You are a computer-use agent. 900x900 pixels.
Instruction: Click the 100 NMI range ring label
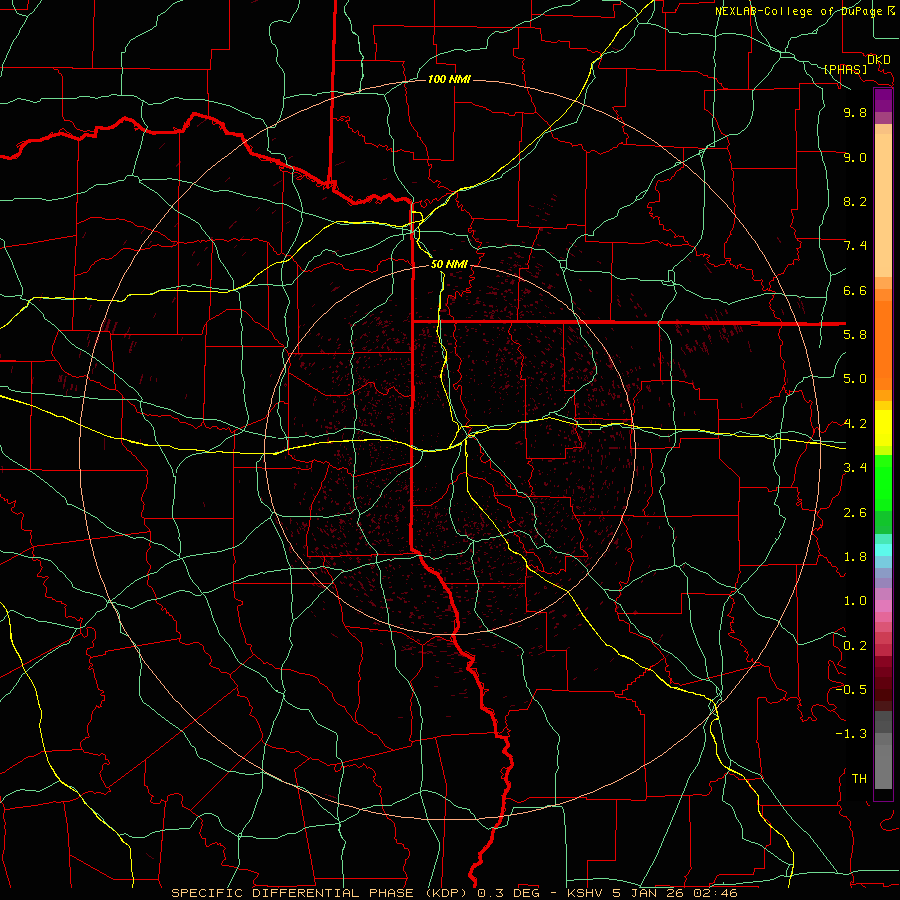coord(449,79)
